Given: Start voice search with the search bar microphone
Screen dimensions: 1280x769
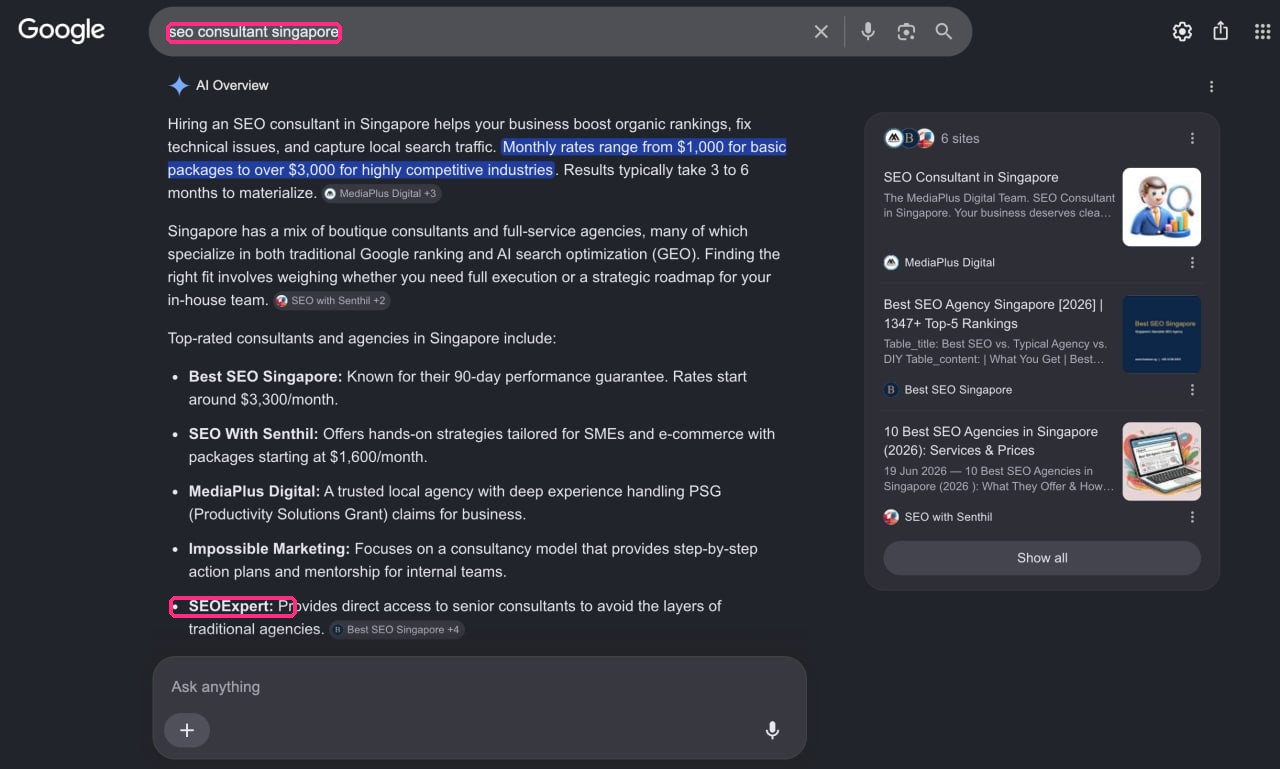Looking at the screenshot, I should pos(868,32).
